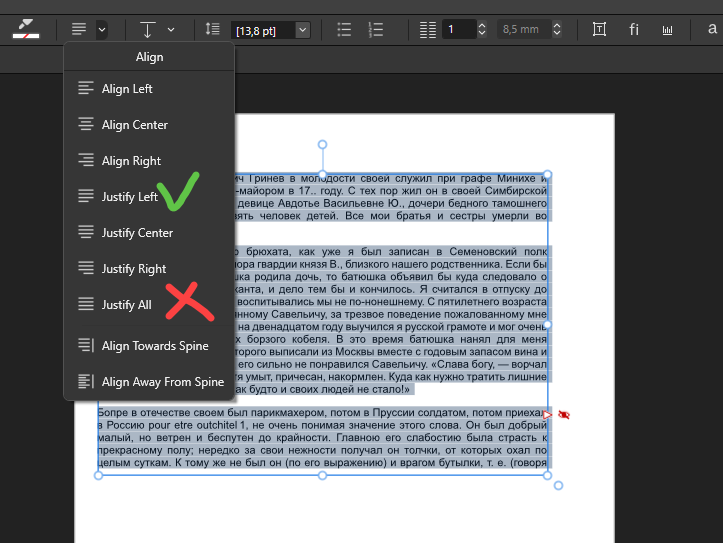
Task: Click the letter a icon in the toolbar
Action: (712, 29)
